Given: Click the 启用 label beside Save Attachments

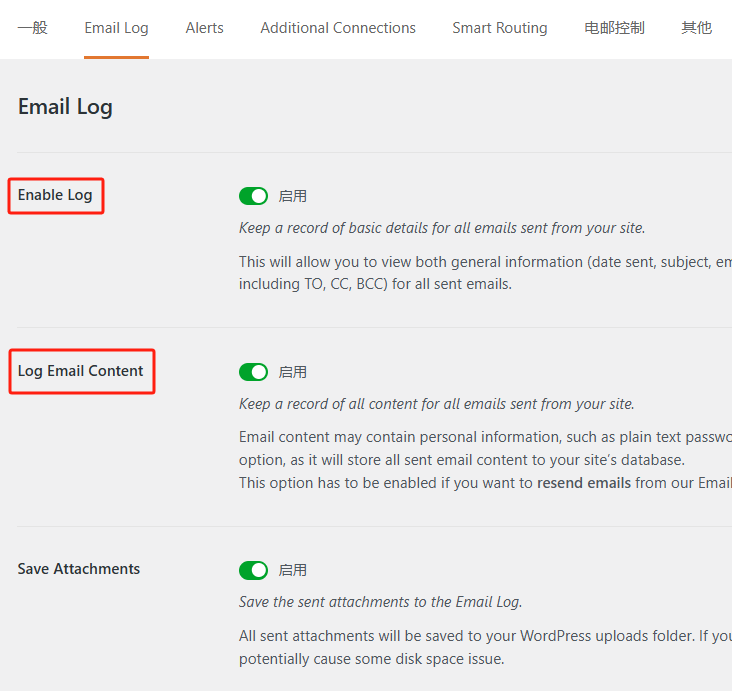Looking at the screenshot, I should 293,570.
